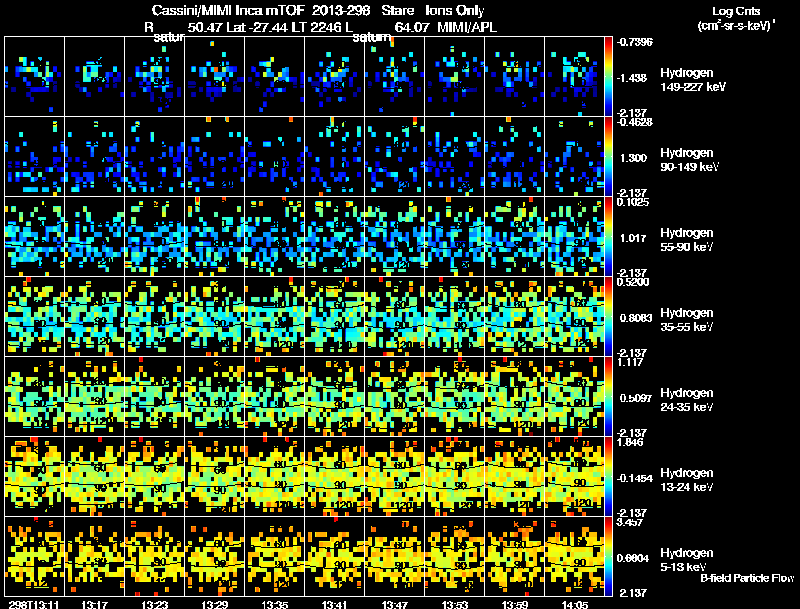Click the '13:35' time axis label
Screen dimensions: 800x609
[x=274, y=604]
